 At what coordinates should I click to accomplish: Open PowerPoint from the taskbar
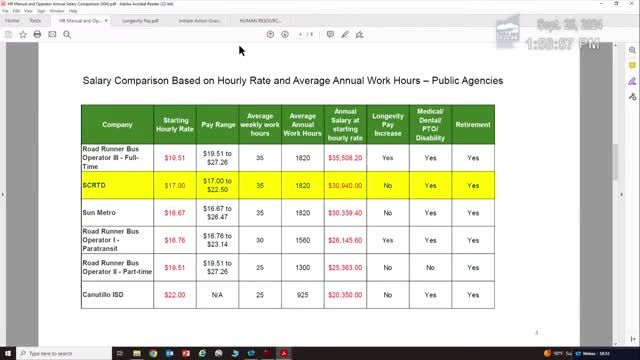[186, 353]
